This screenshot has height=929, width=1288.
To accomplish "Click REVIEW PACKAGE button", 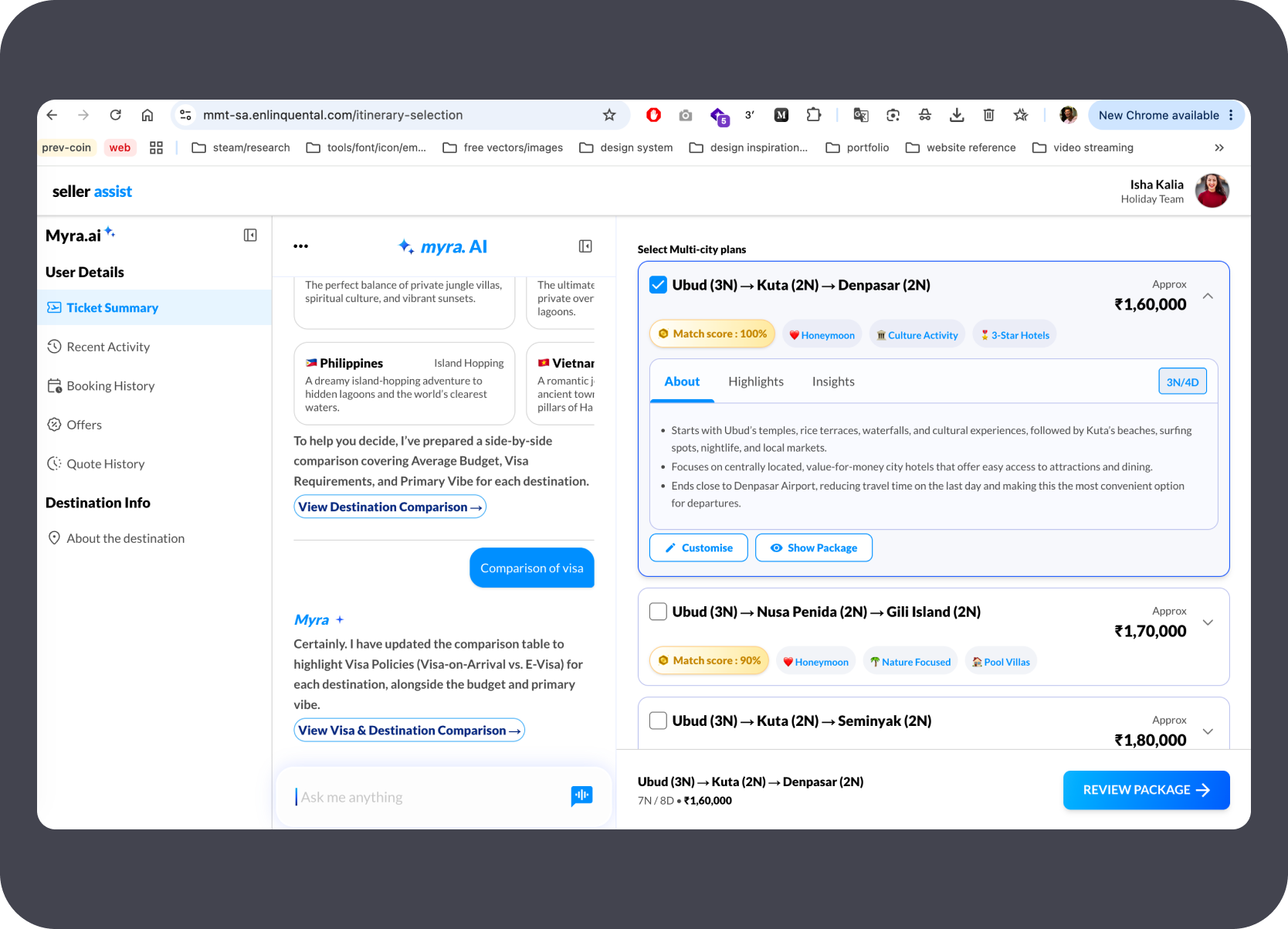I will click(x=1146, y=790).
